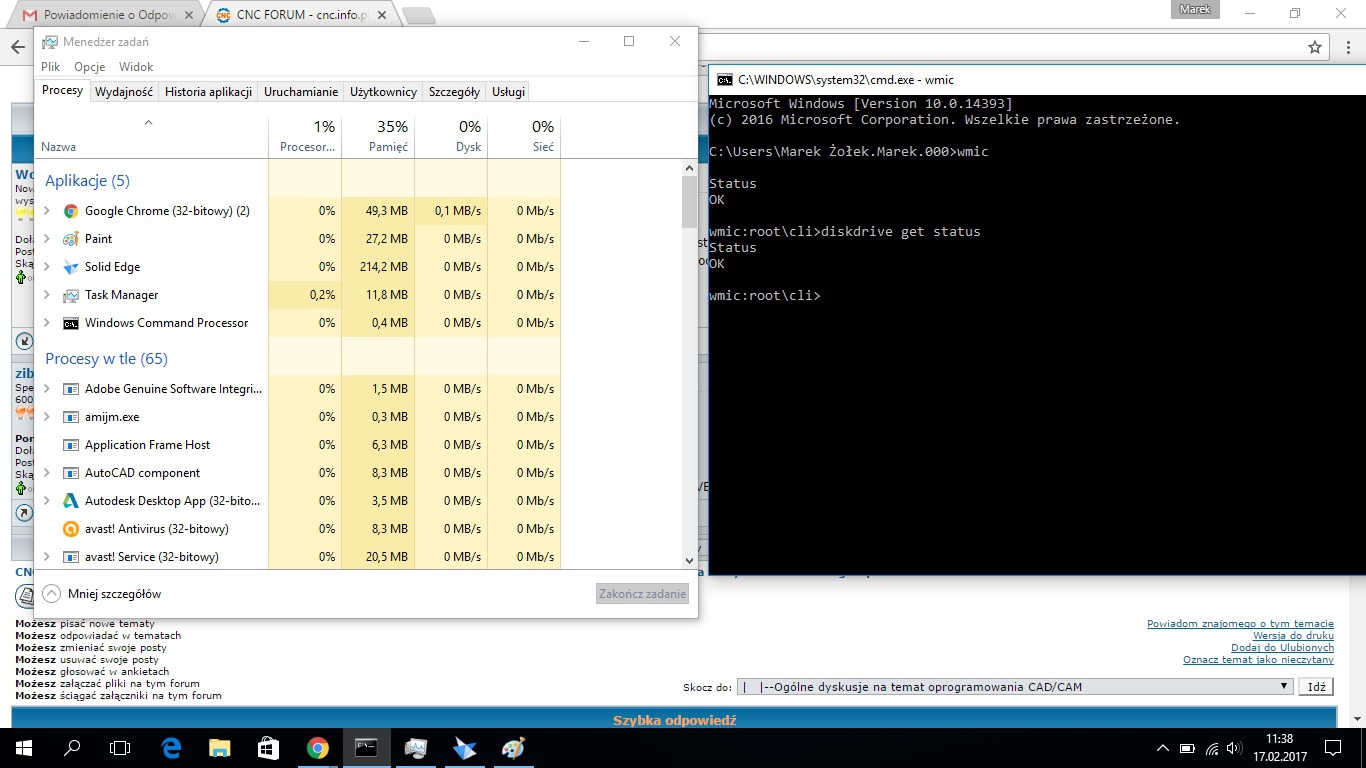The width and height of the screenshot is (1366, 768).
Task: Click the Windows Command Processor row icon
Action: [71, 323]
